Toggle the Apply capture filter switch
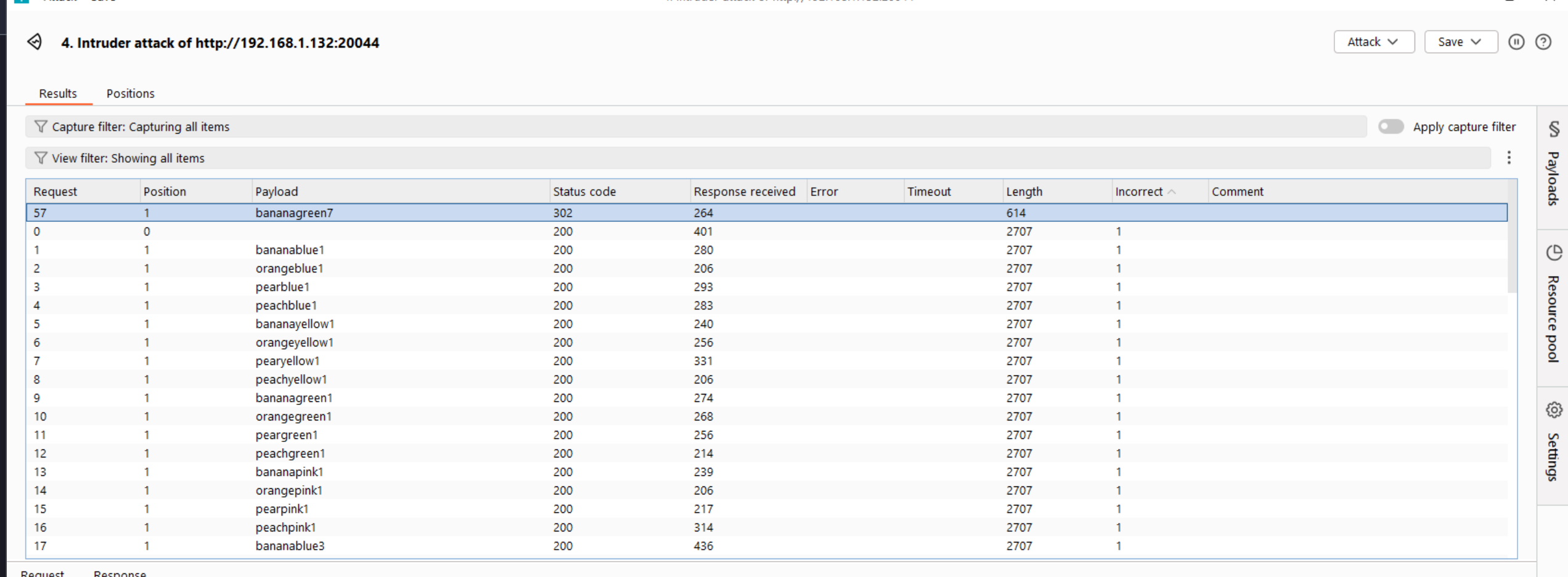 pyautogui.click(x=1390, y=126)
